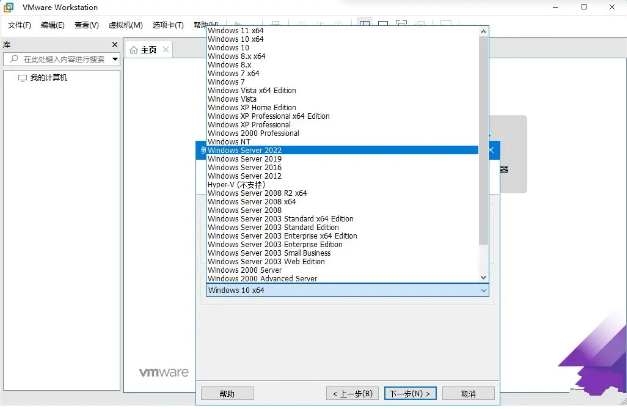Select 我的计算机 in the library tree
Viewport: 627px width, 409px height.
[48, 78]
